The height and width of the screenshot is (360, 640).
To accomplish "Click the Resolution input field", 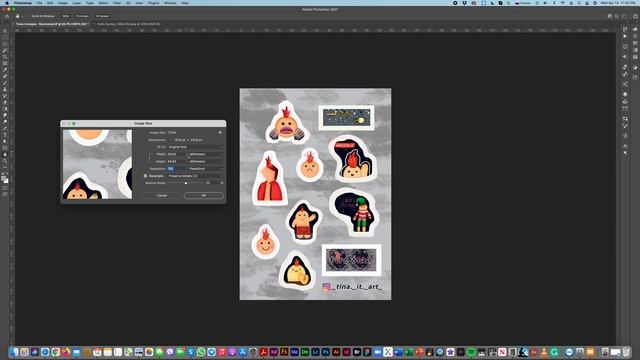I will pyautogui.click(x=176, y=169).
